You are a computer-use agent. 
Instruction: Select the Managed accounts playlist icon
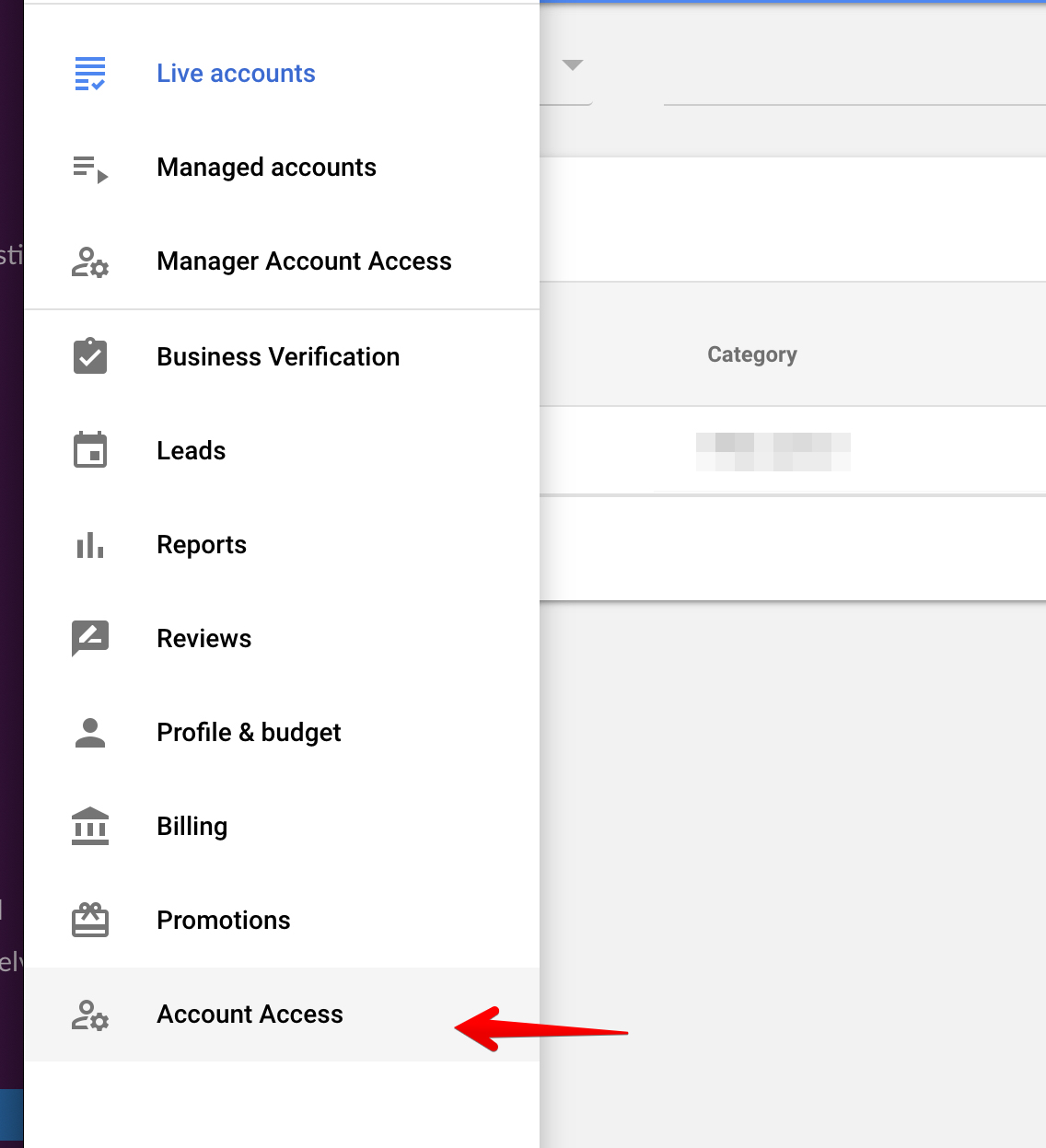coord(90,169)
